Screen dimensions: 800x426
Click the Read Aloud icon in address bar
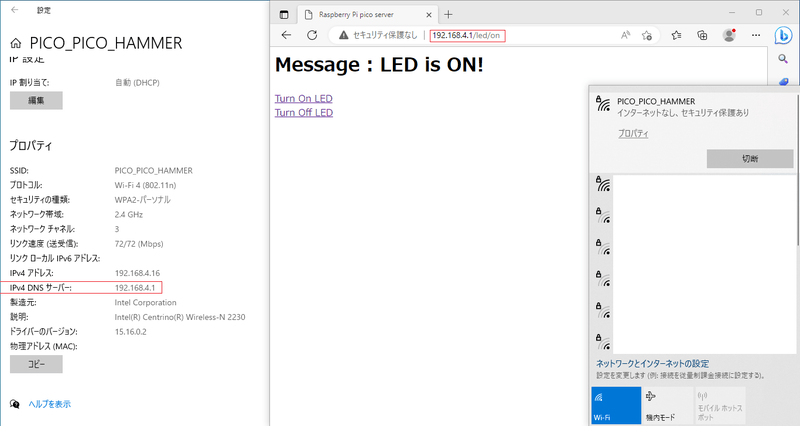point(625,35)
